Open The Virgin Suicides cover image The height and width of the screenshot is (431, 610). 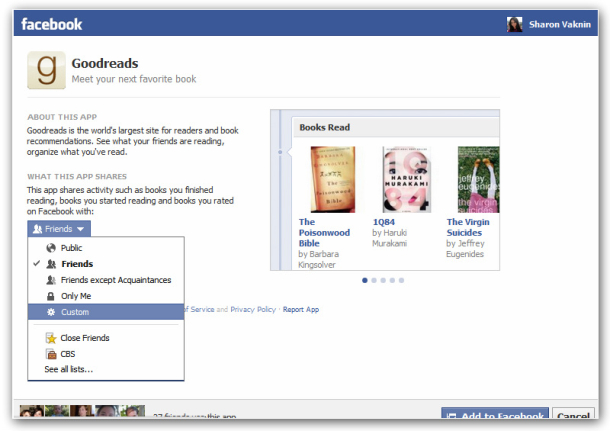(x=479, y=179)
